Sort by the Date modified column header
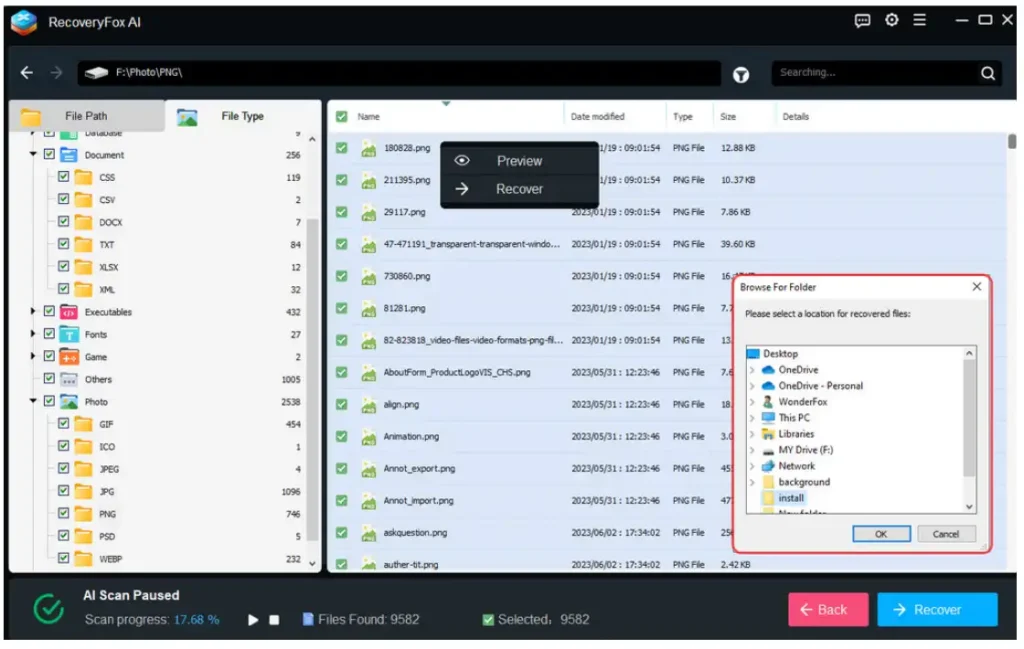This screenshot has width=1024, height=649. [598, 117]
